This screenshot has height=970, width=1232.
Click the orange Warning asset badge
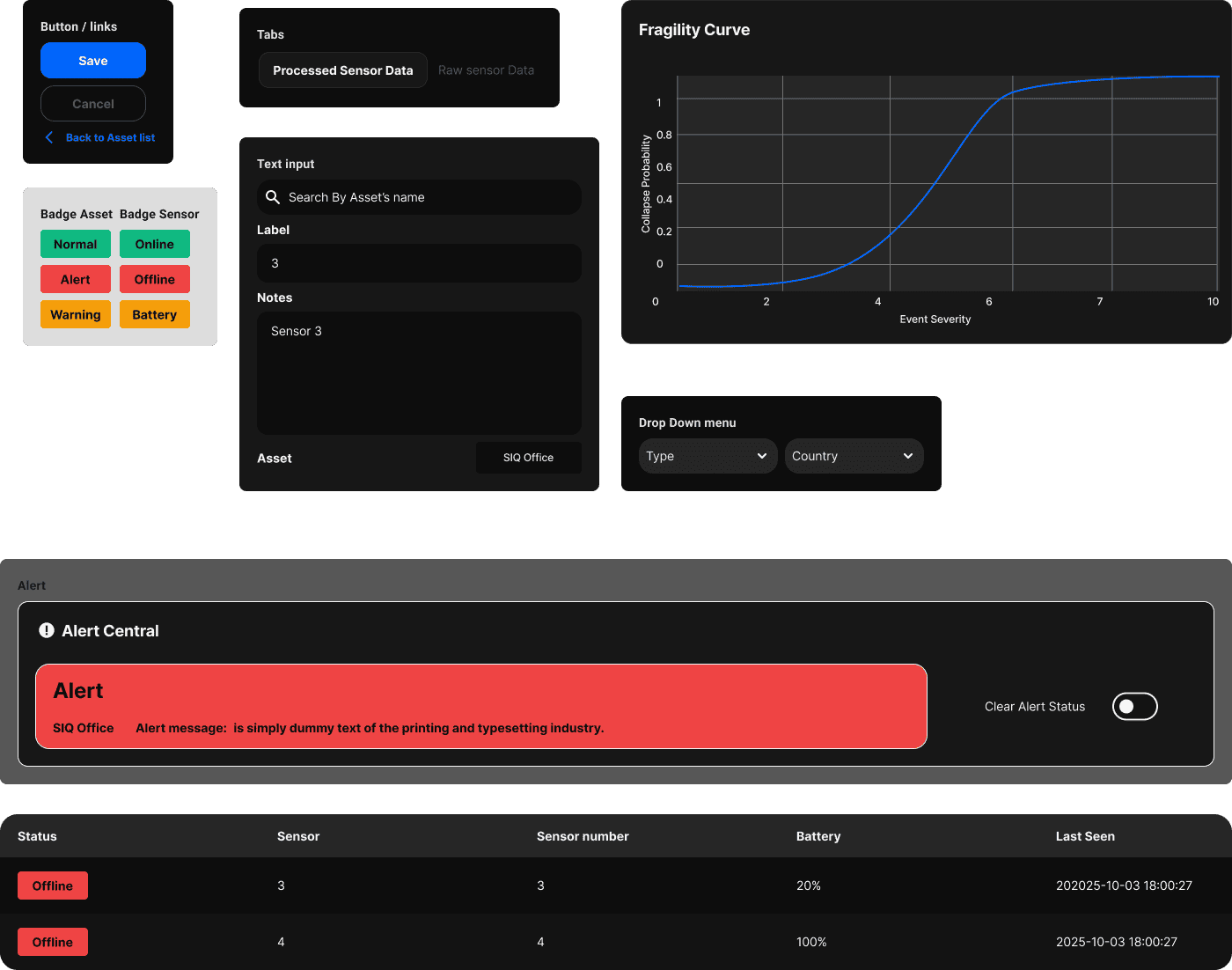pyautogui.click(x=76, y=314)
